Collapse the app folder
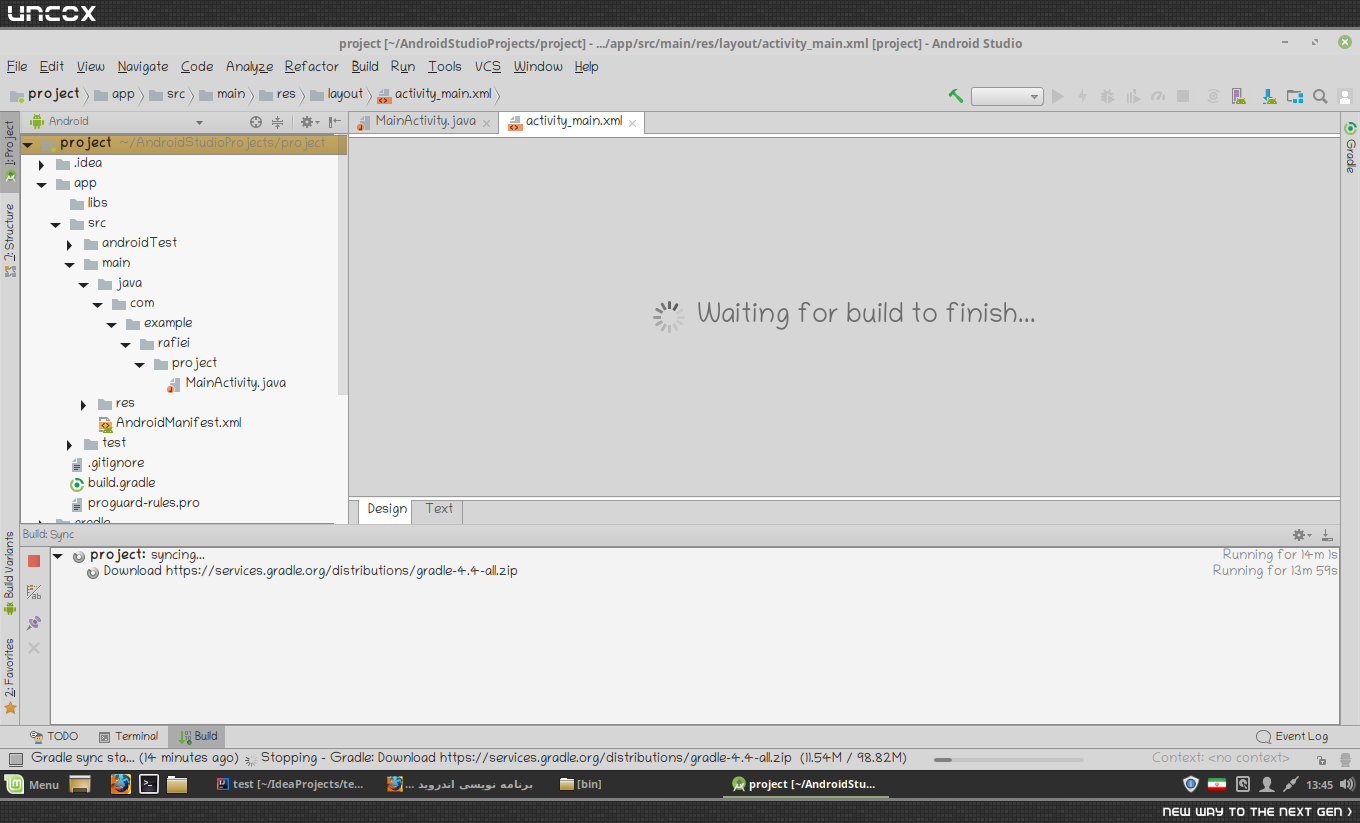This screenshot has height=823, width=1360. 41,184
